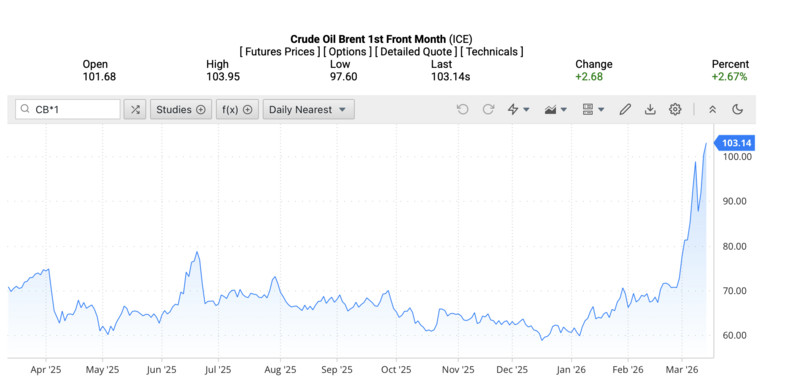Click the Change value +2.68
Image resolution: width=800 pixels, height=376 pixels.
pos(589,77)
